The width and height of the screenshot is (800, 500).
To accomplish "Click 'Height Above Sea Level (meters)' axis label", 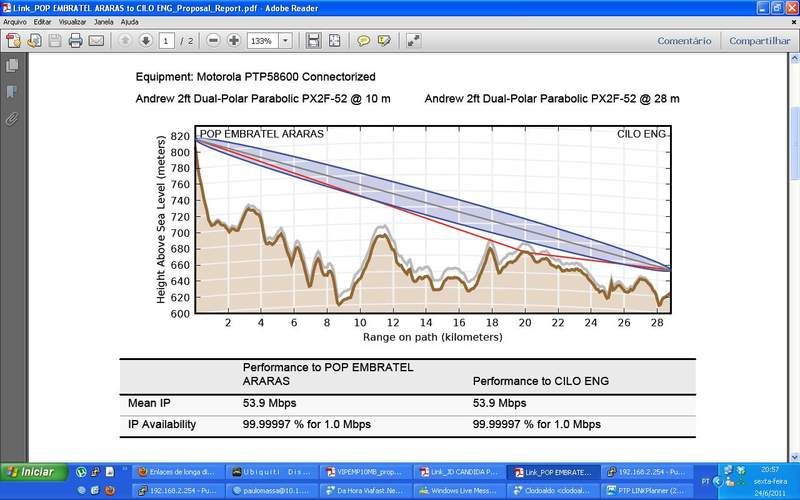I will point(161,219).
